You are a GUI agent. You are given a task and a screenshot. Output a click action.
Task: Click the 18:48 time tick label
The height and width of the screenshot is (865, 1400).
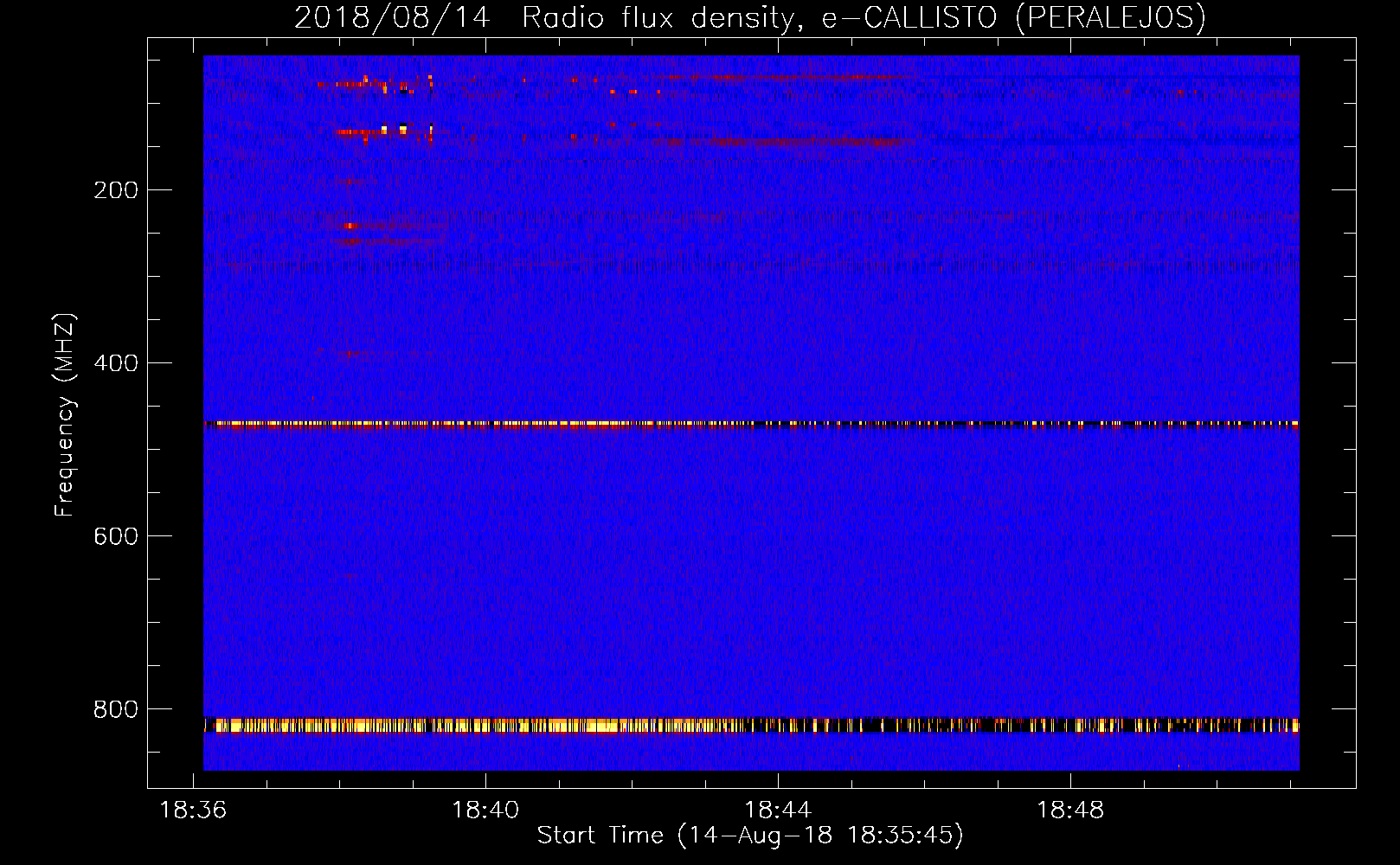pyautogui.click(x=1070, y=810)
